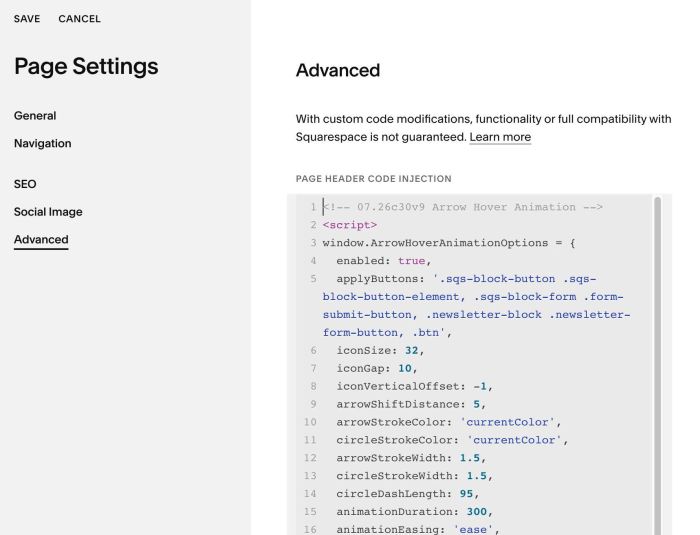Switch to the SEO tab
Image resolution: width=700 pixels, height=535 pixels.
(x=25, y=184)
